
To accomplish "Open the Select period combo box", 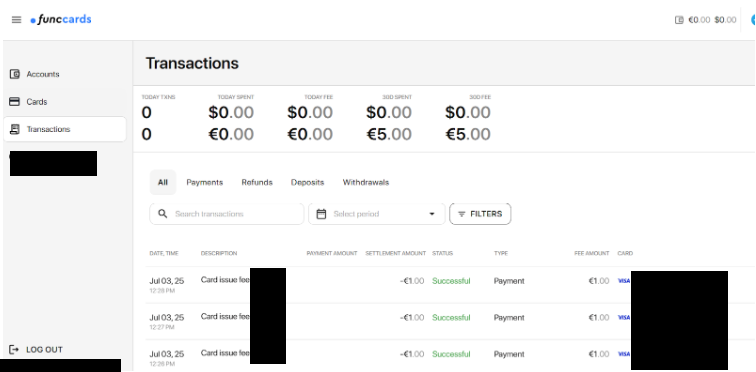I will (x=377, y=214).
